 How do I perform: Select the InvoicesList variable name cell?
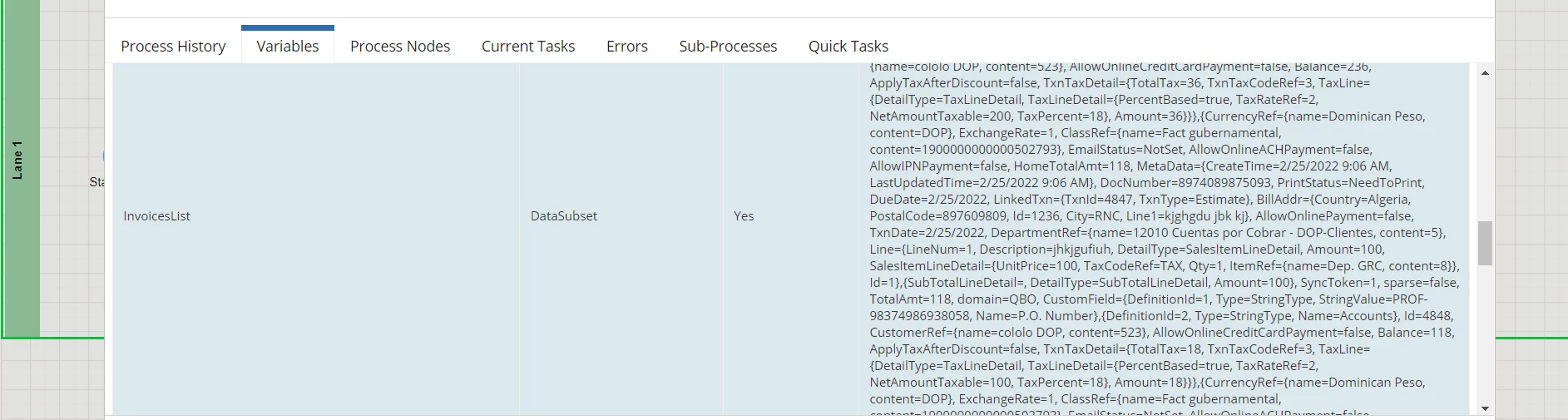tap(316, 216)
